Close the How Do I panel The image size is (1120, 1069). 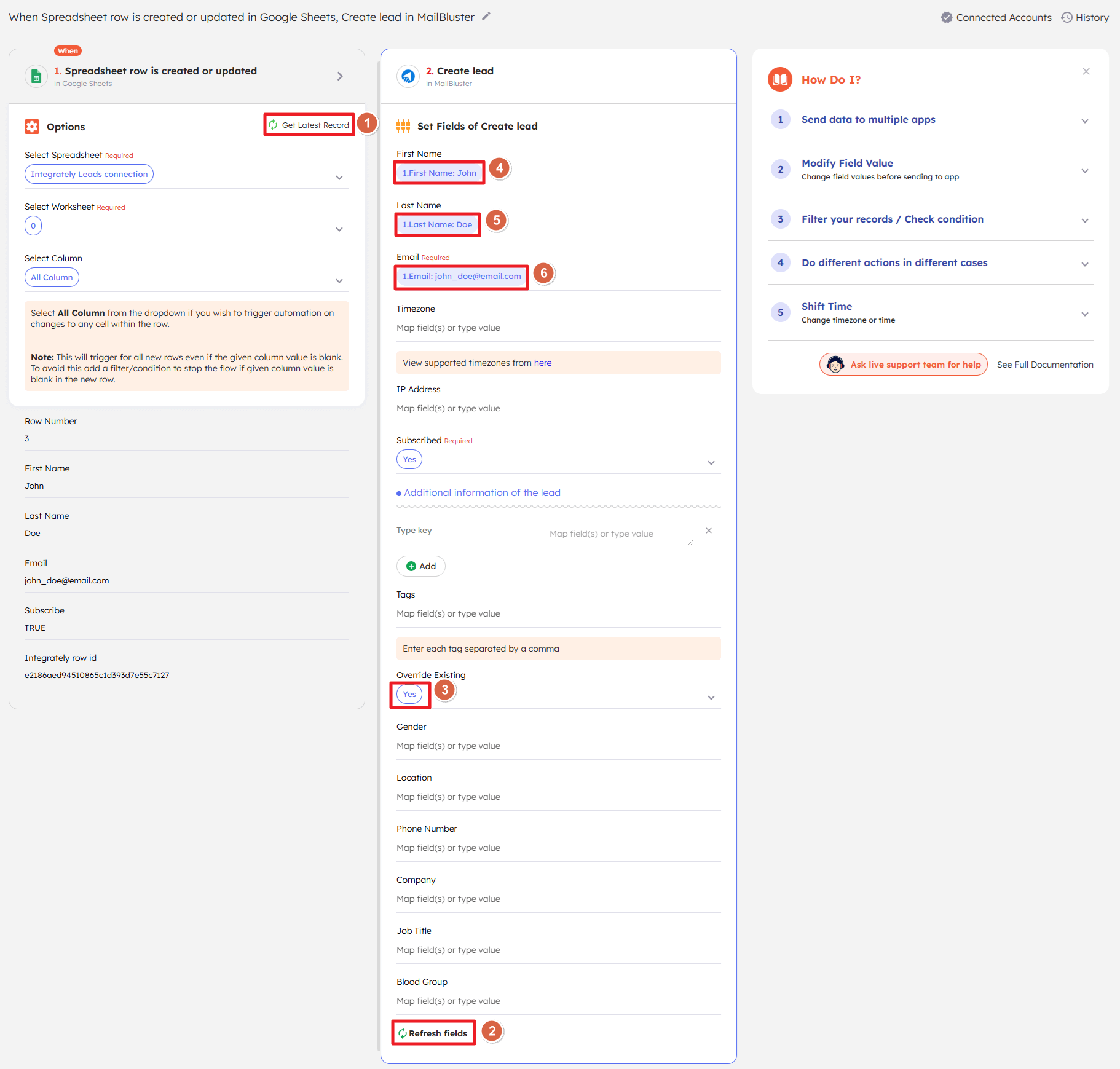point(1086,71)
